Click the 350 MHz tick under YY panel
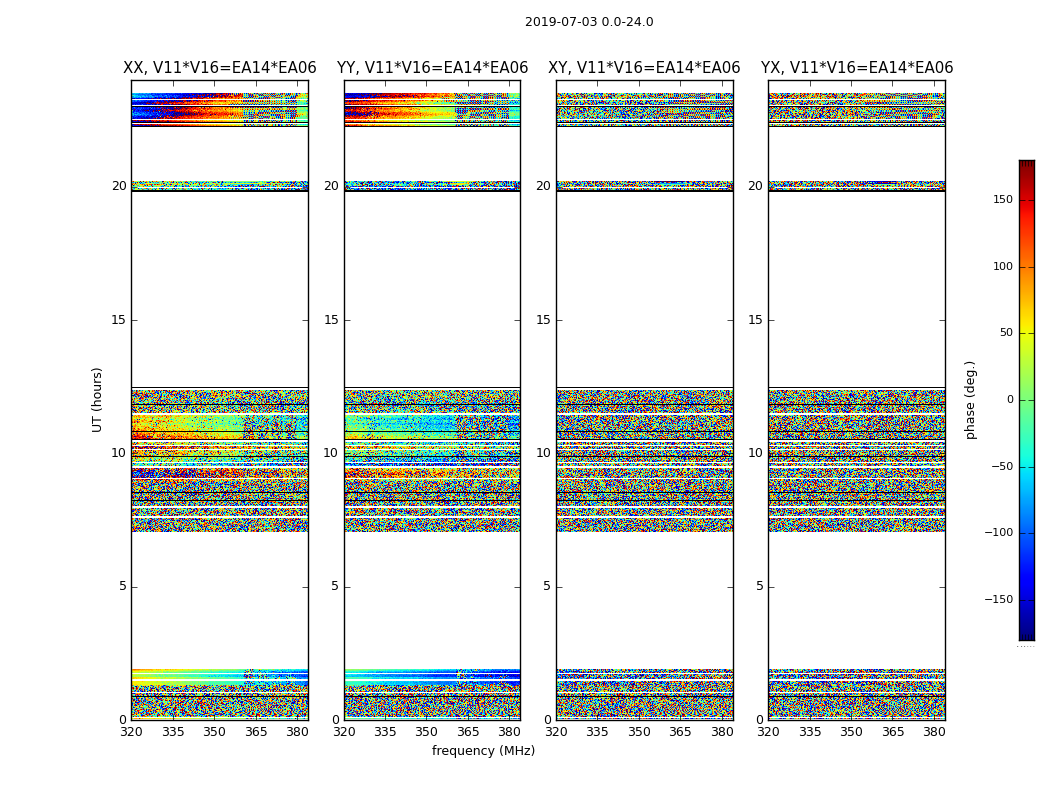Screen dimensions: 1050x800 (x=427, y=732)
